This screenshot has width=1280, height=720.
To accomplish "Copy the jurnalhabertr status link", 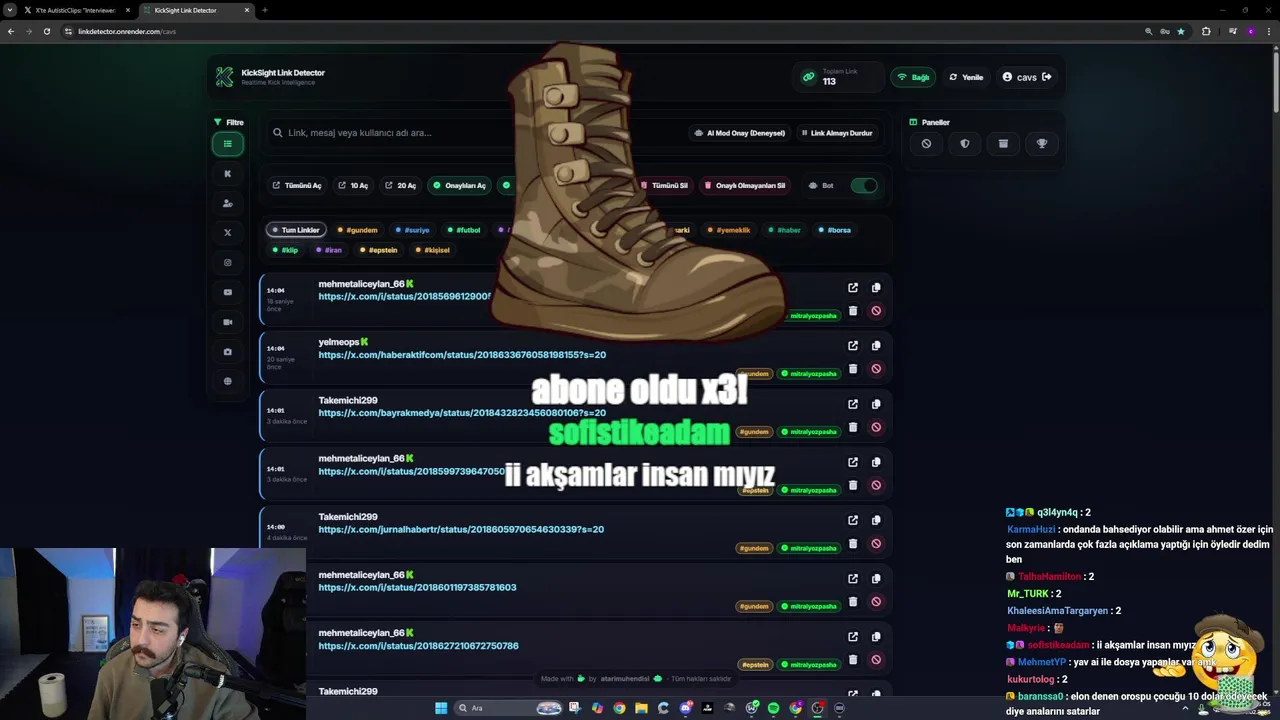I will (876, 520).
